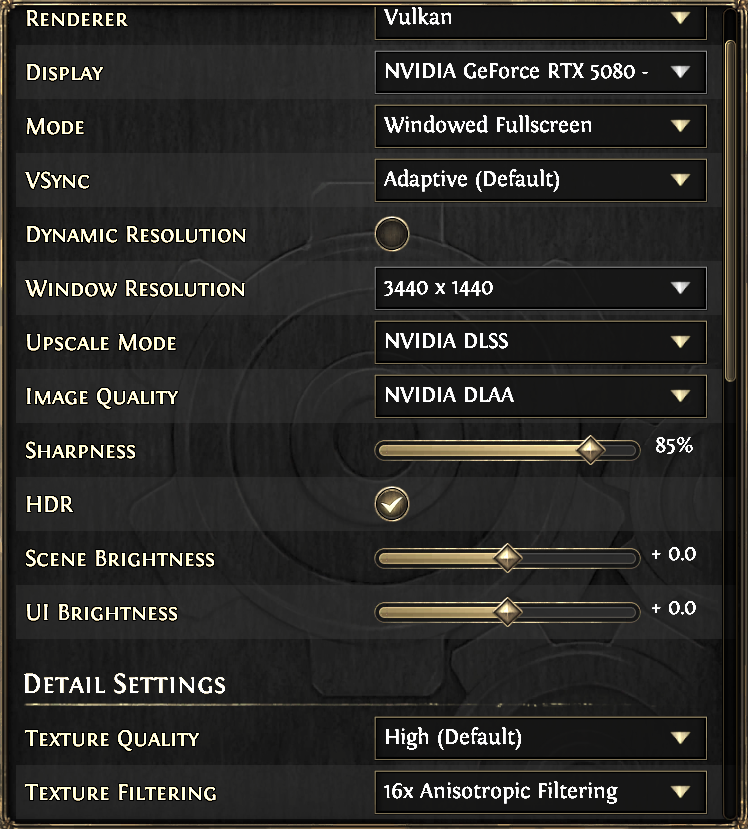Expand the Display dropdown for NVIDIA GeForce
748x829 pixels.
click(x=540, y=72)
